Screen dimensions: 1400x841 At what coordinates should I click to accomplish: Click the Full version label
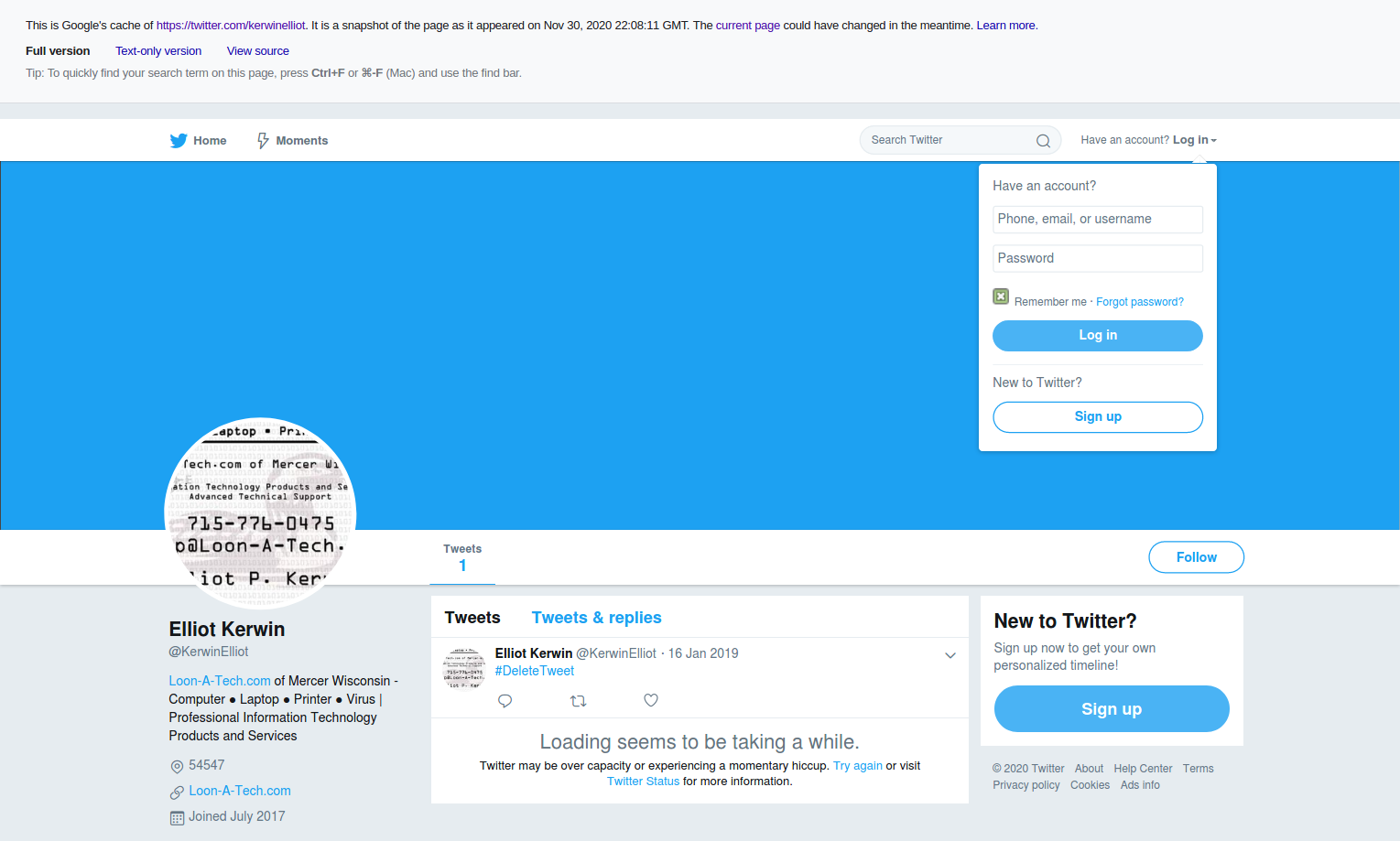[x=58, y=51]
